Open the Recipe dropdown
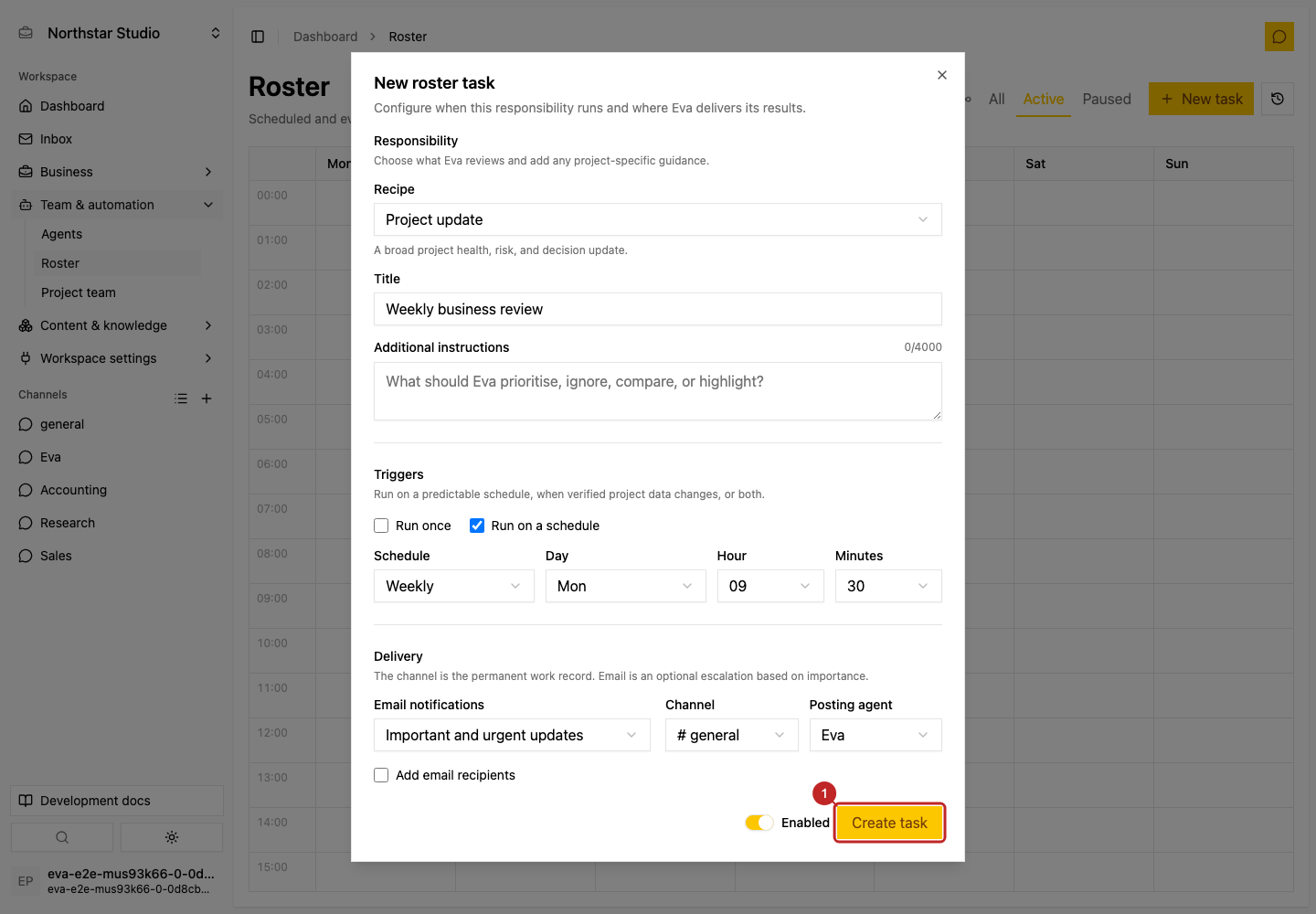Image resolution: width=1316 pixels, height=914 pixels. (658, 219)
